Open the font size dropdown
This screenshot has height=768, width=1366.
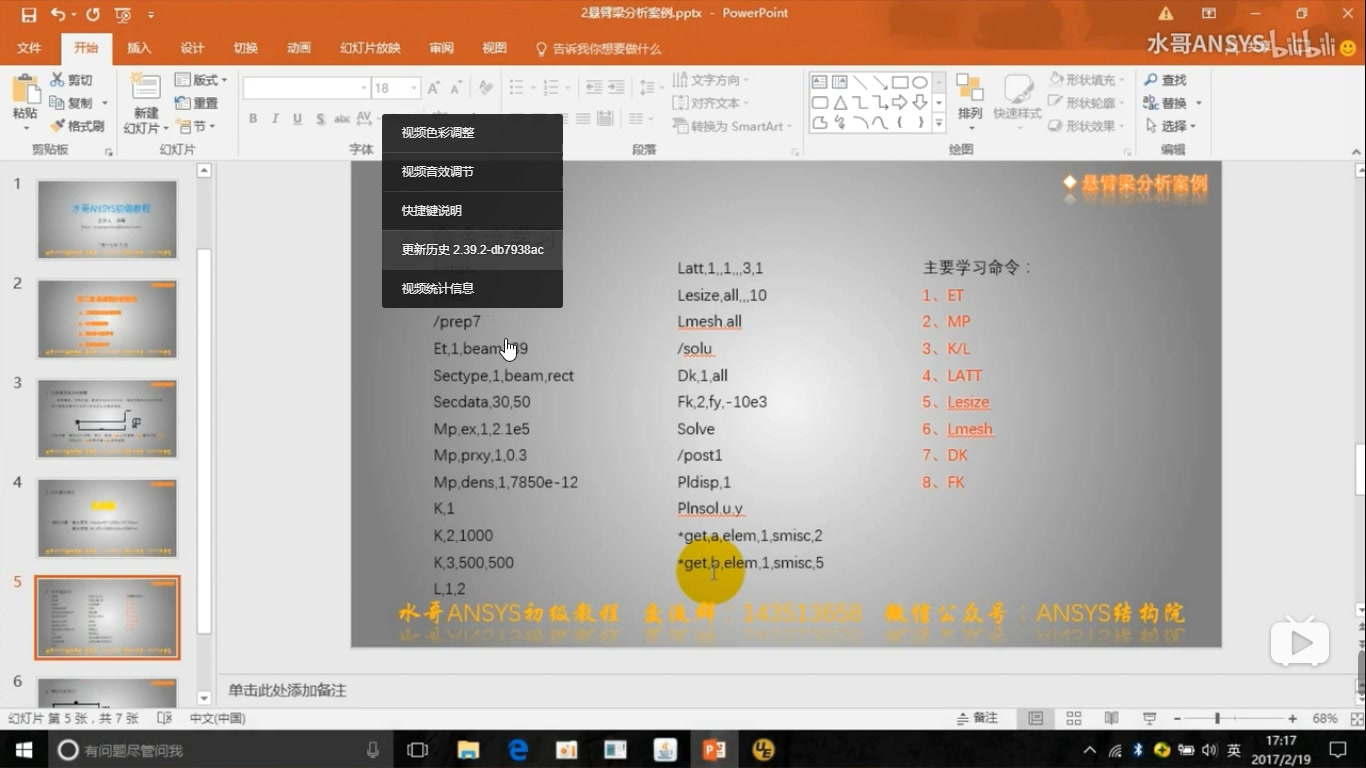412,87
